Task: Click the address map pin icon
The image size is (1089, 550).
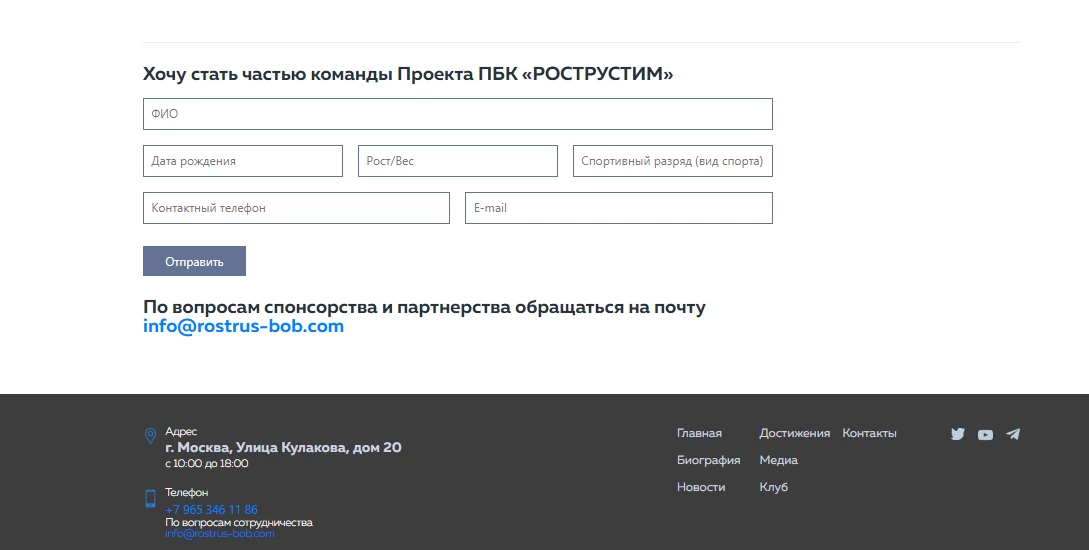Action: pos(150,435)
